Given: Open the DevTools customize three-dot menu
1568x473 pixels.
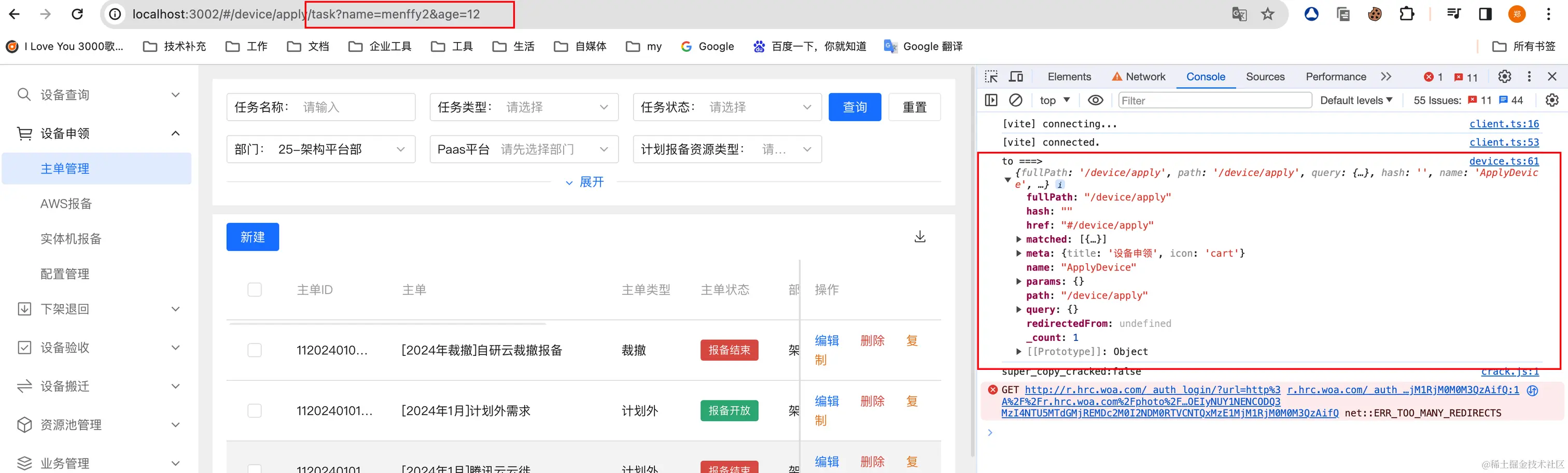Looking at the screenshot, I should 1529,77.
